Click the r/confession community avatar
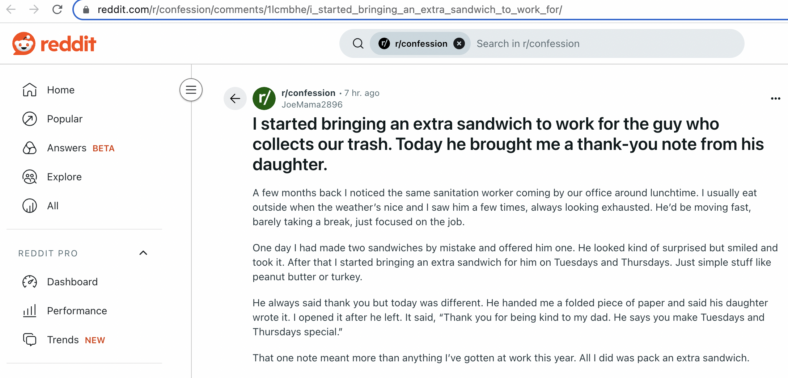The height and width of the screenshot is (378, 788). (264, 98)
